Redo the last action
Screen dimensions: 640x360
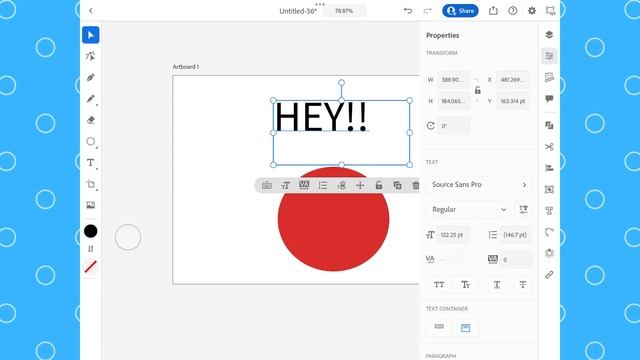[427, 11]
